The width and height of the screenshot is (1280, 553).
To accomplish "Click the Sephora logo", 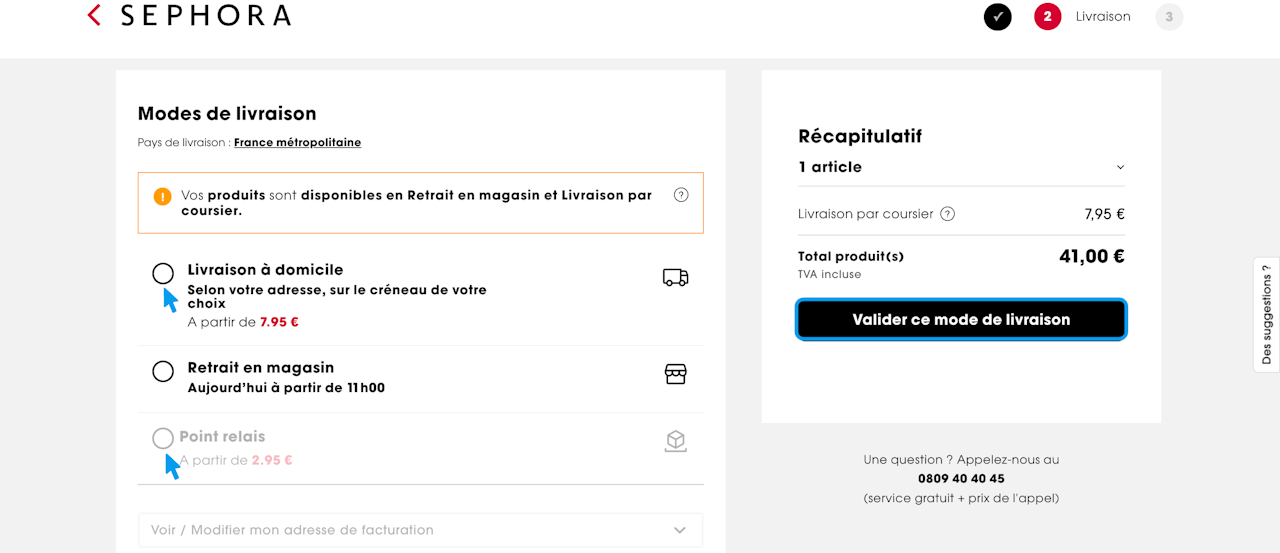I will click(x=205, y=16).
